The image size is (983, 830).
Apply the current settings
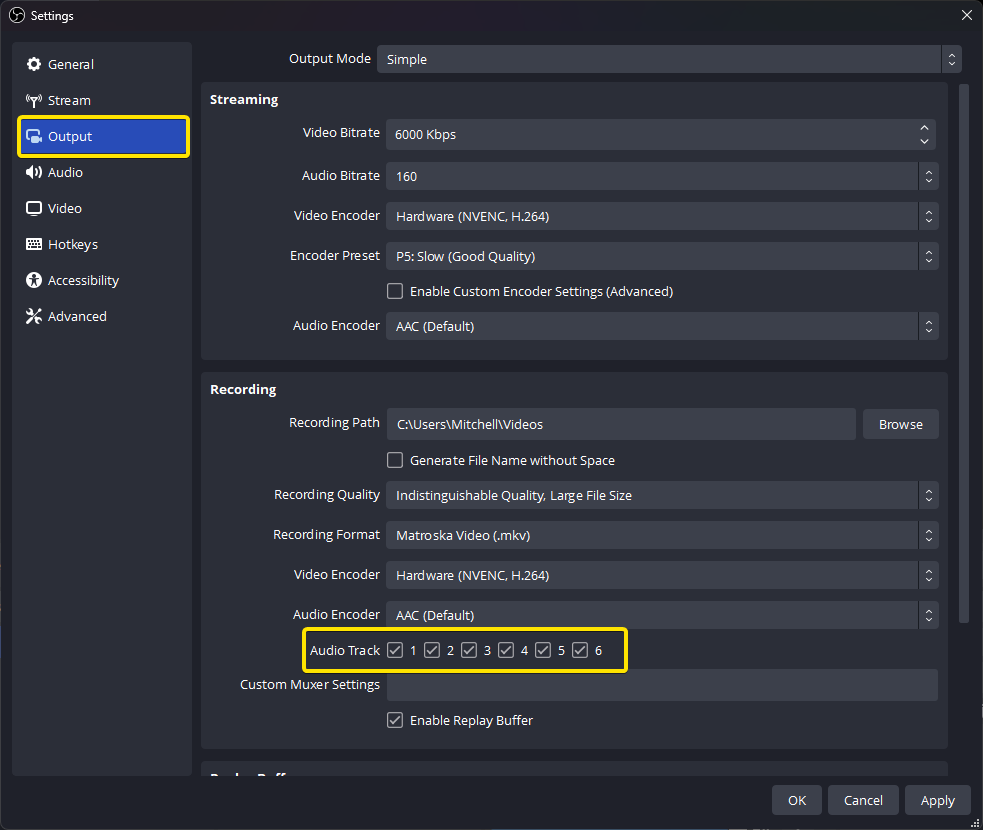[937, 800]
